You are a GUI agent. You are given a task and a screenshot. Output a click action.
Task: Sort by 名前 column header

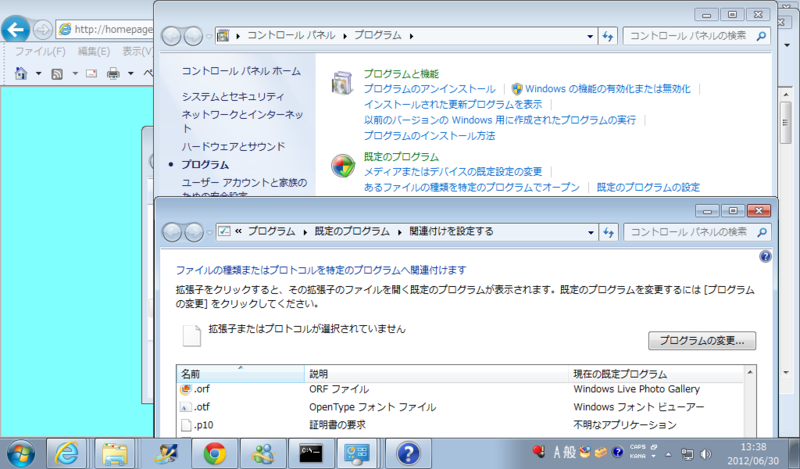(x=240, y=374)
